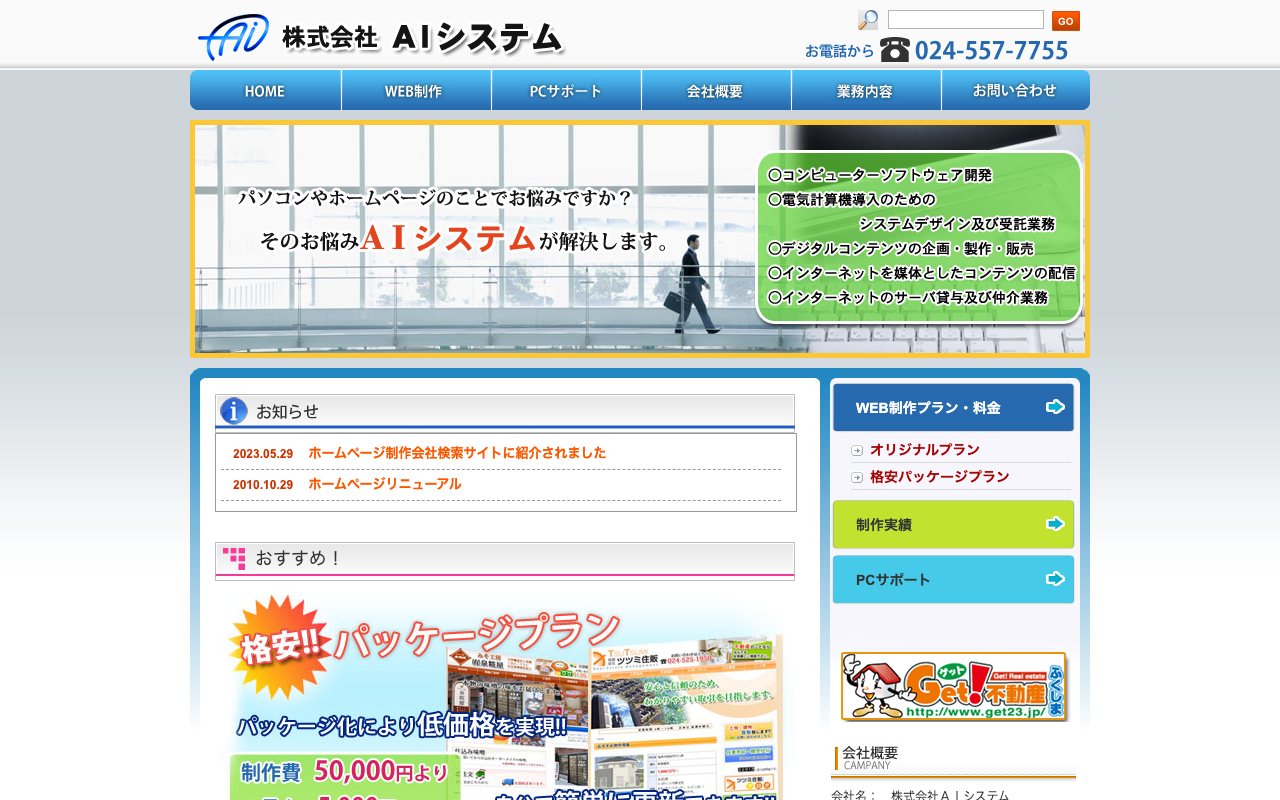Click the bullet icon beside オリジナルプラン
The width and height of the screenshot is (1280, 800).
tap(857, 451)
